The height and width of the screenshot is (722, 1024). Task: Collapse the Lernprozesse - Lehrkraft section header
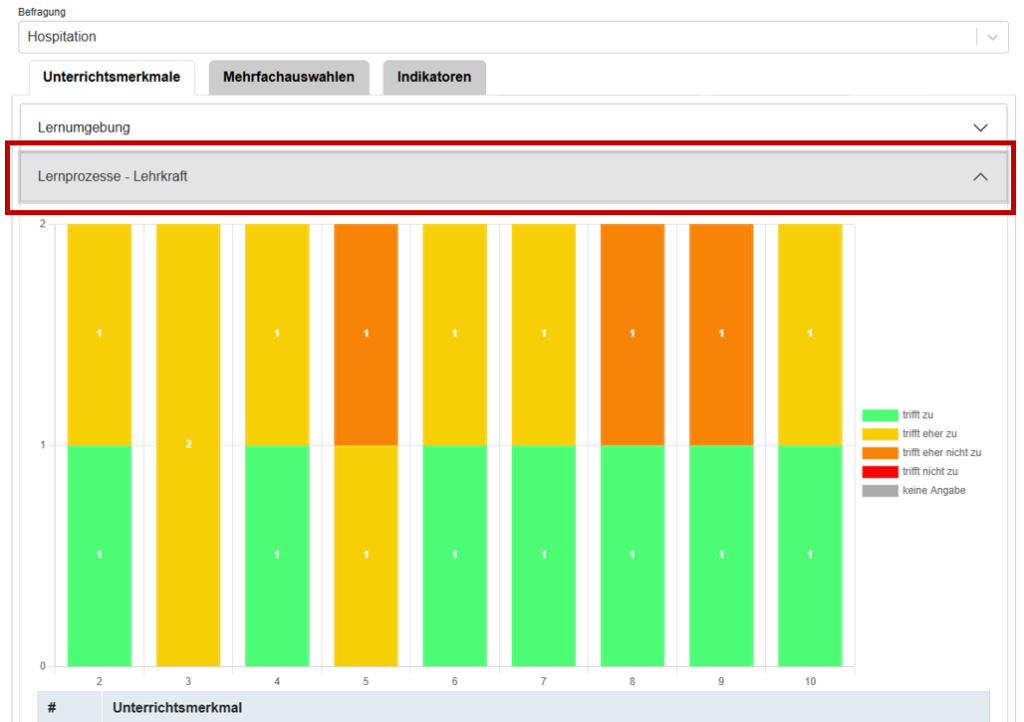coord(113,177)
